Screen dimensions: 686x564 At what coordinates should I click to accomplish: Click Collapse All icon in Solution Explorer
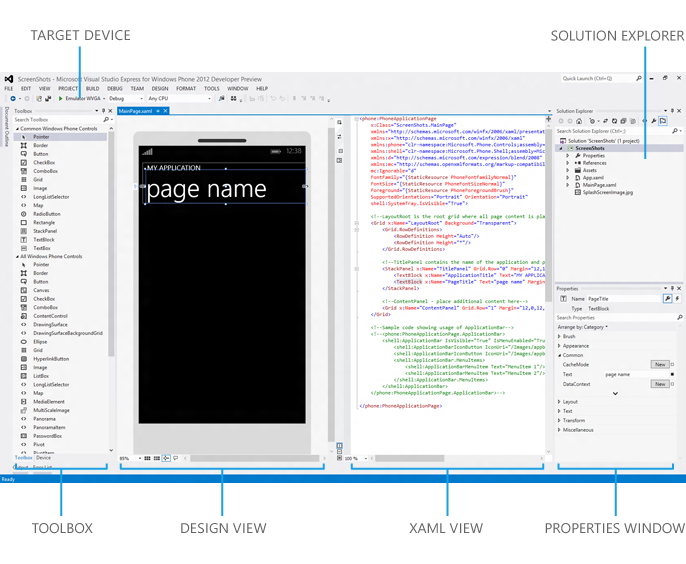[623, 121]
